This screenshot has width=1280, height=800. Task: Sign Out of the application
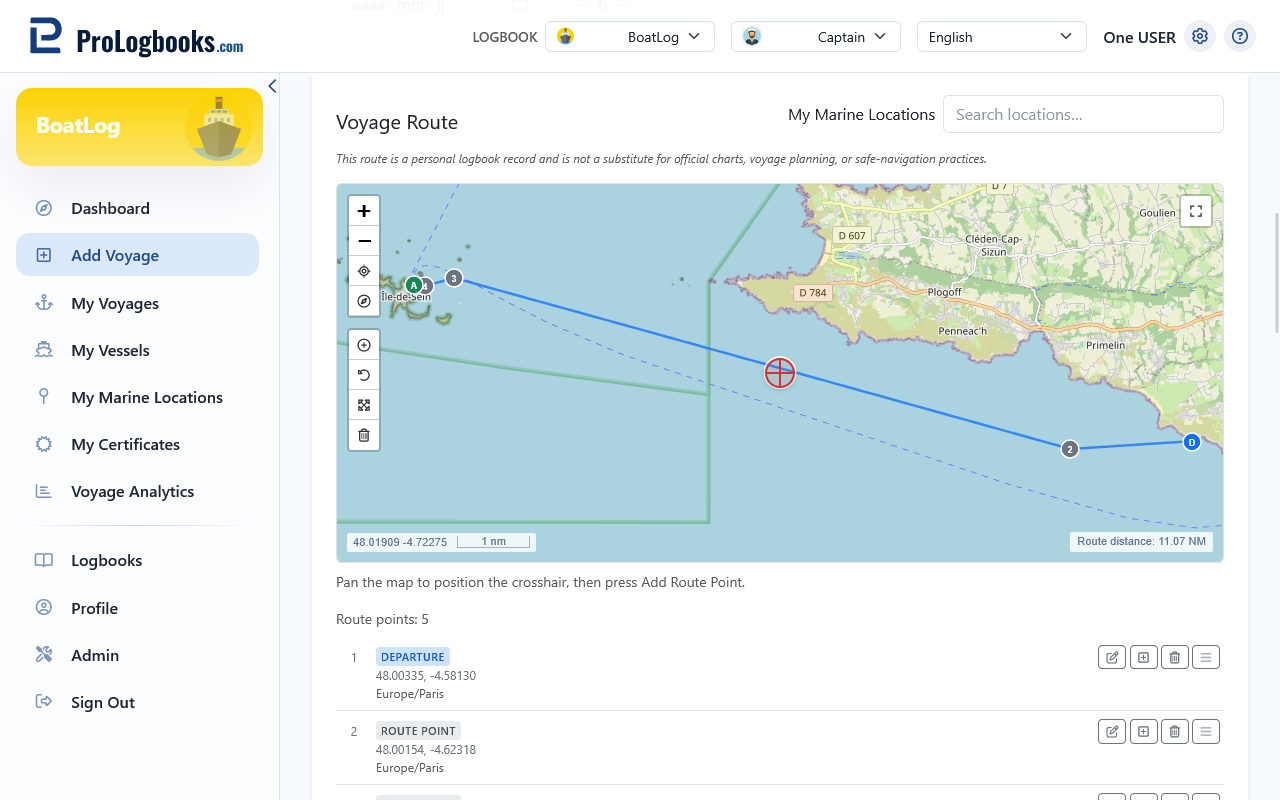coord(137,702)
